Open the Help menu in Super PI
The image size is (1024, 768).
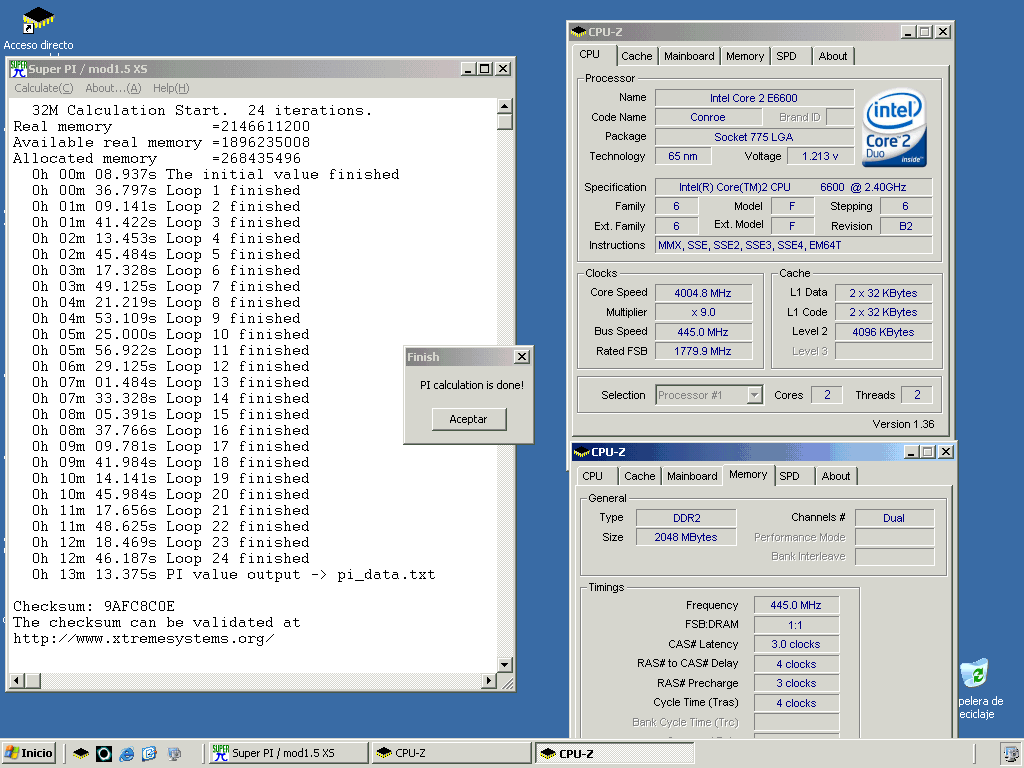tap(170, 88)
